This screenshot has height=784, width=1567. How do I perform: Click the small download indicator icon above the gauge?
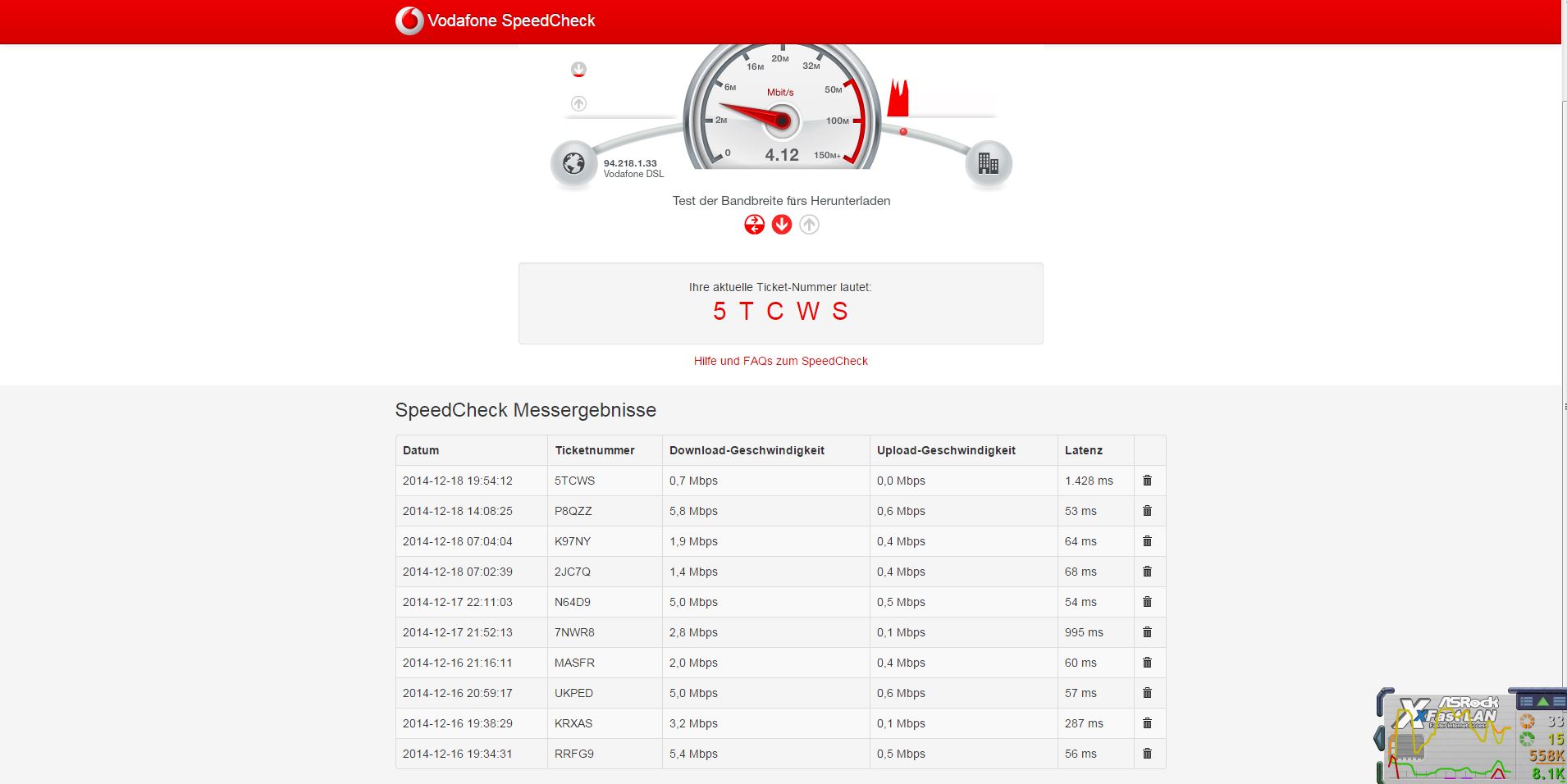coord(578,70)
